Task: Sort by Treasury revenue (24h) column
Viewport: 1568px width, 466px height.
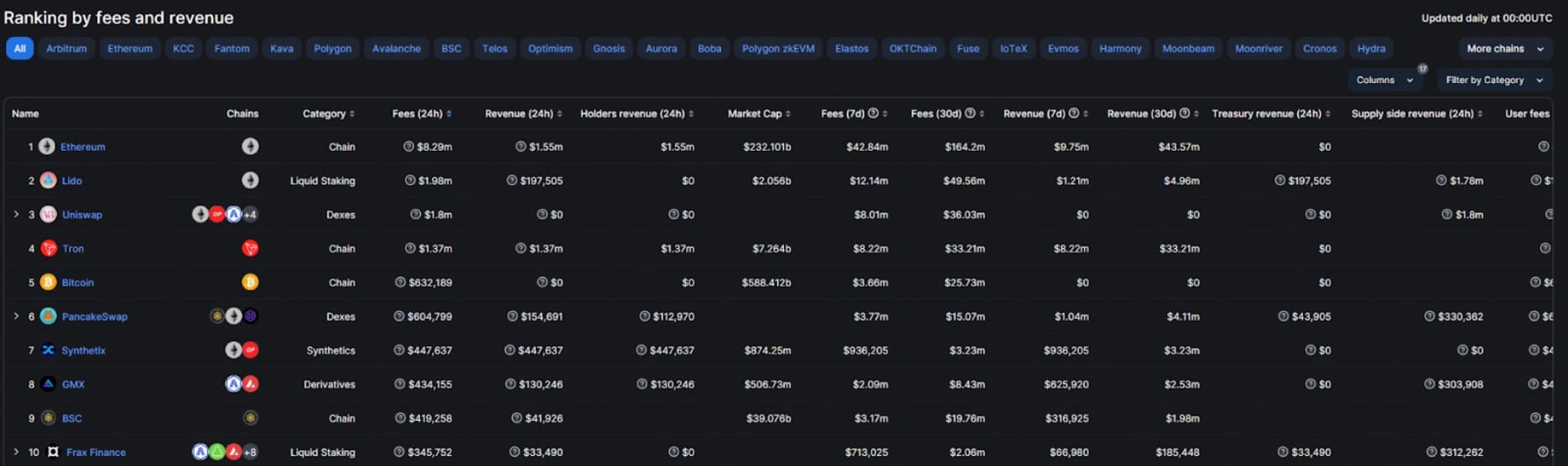Action: [x=1271, y=113]
